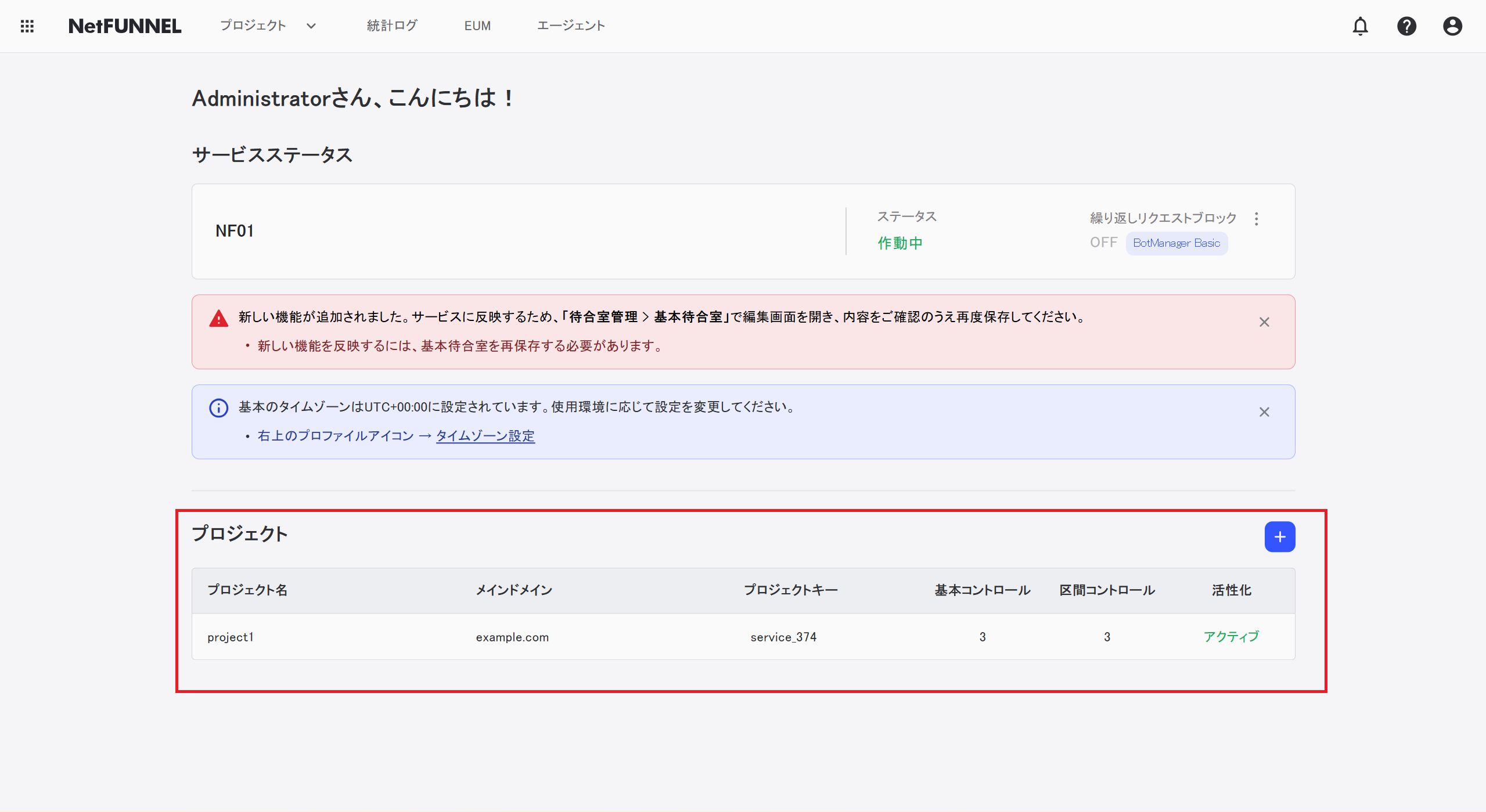The width and height of the screenshot is (1486, 812).
Task: Click the warning icon in the red alert
Action: 218,318
